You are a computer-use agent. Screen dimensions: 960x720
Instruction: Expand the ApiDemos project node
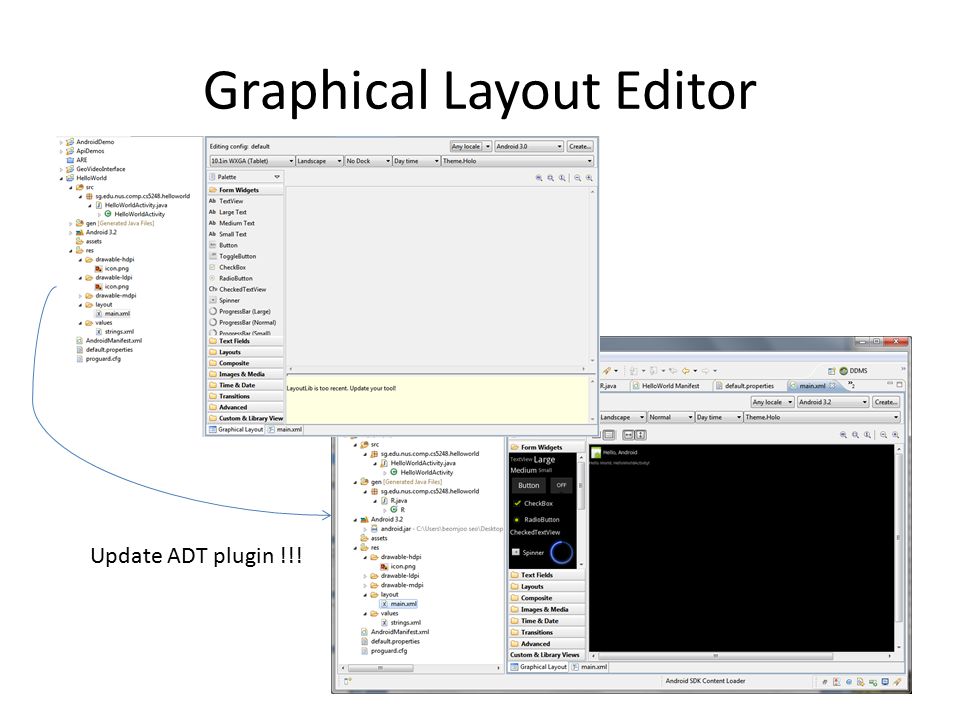(x=61, y=151)
